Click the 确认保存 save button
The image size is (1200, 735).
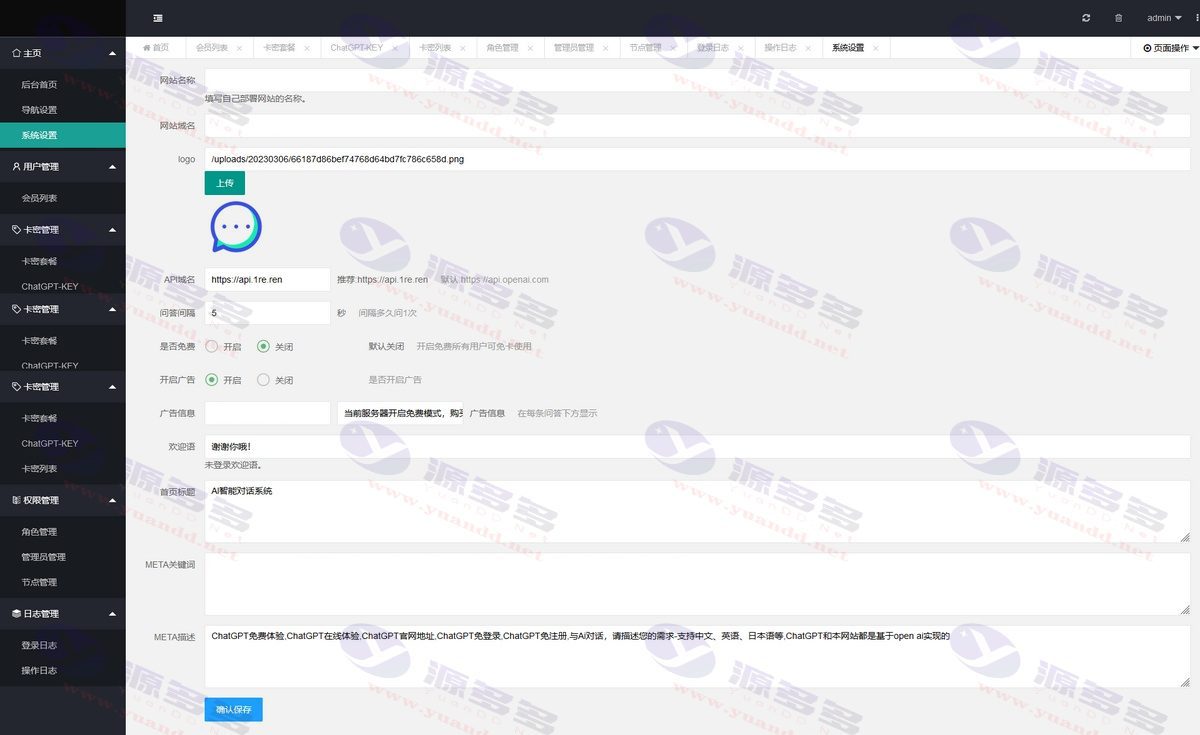click(x=234, y=710)
